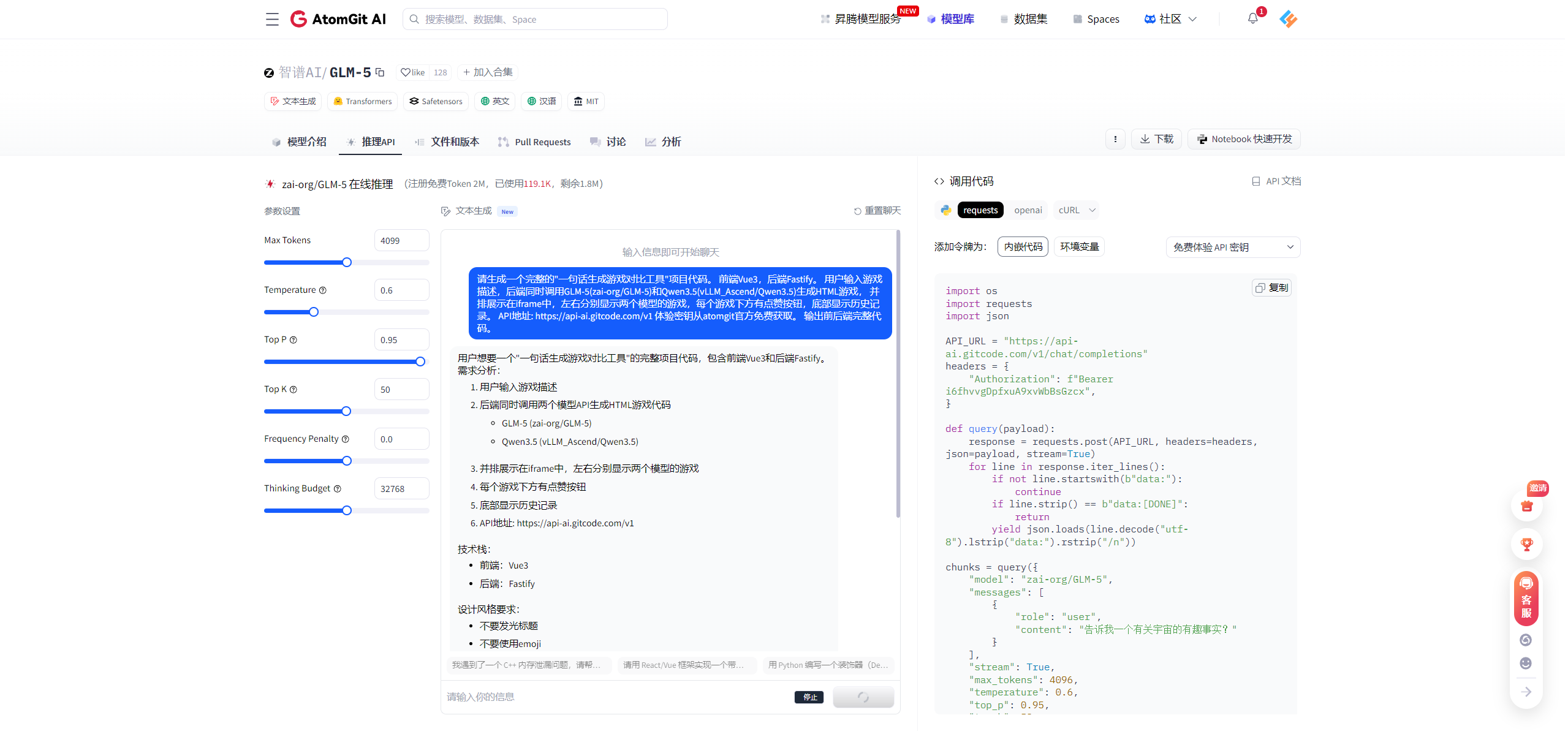Viewport: 1568px width, 753px height.
Task: Switch to the 文件和版本 tab
Action: tap(447, 142)
